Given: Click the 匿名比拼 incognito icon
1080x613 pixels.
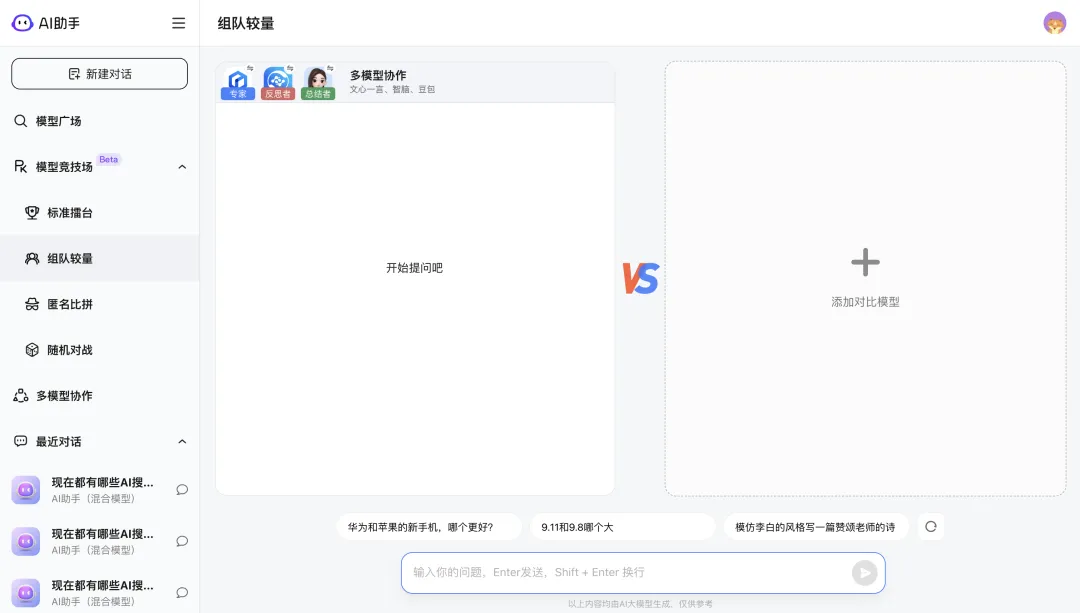Looking at the screenshot, I should (32, 304).
